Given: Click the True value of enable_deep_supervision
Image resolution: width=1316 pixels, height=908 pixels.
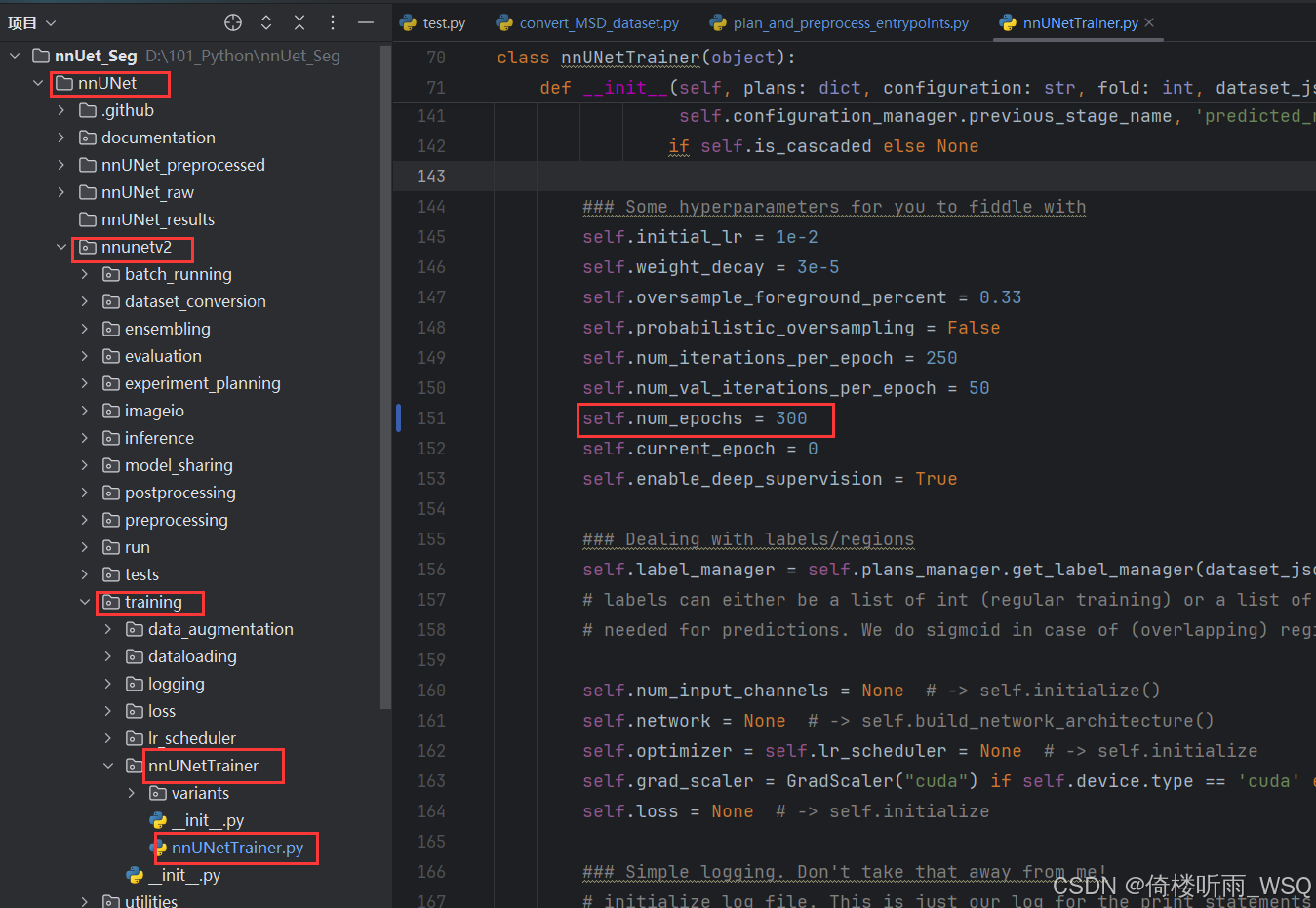Looking at the screenshot, I should tap(936, 479).
